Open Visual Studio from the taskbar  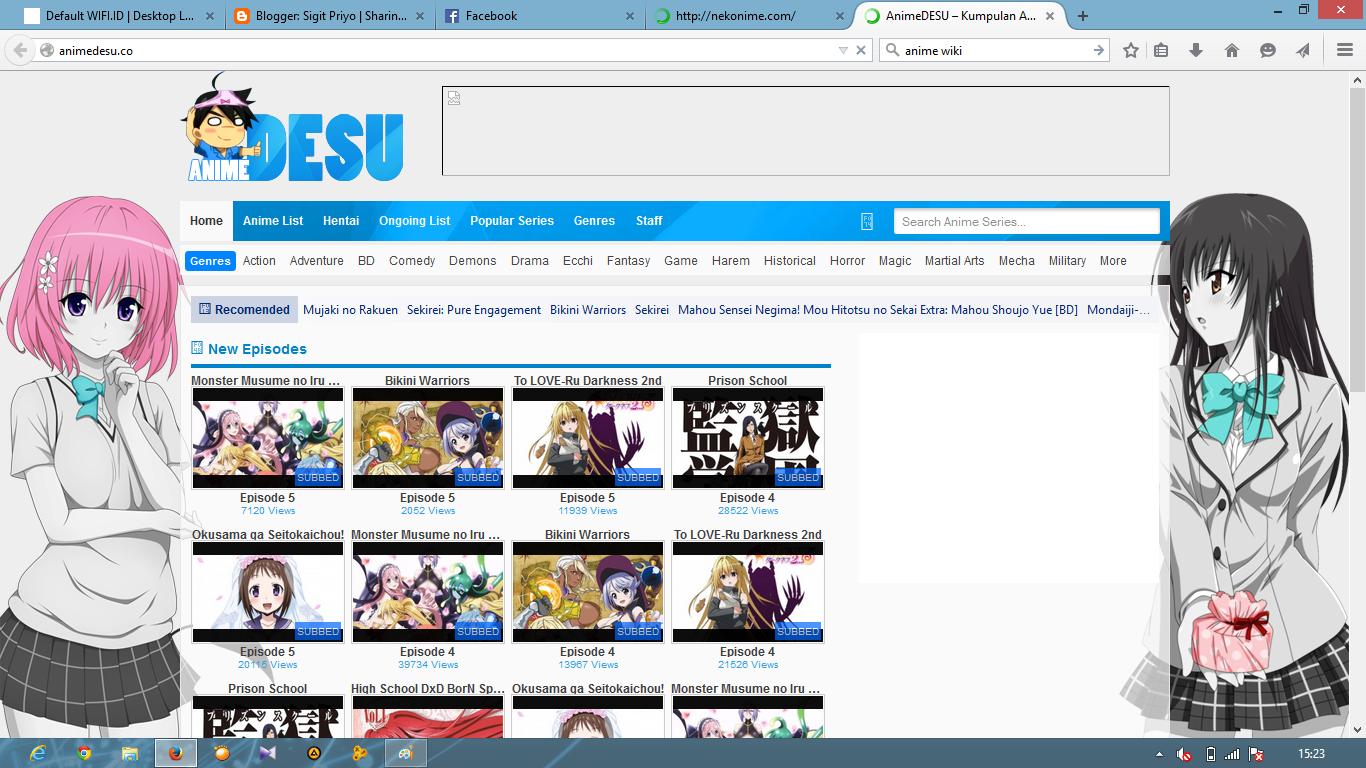[267, 753]
